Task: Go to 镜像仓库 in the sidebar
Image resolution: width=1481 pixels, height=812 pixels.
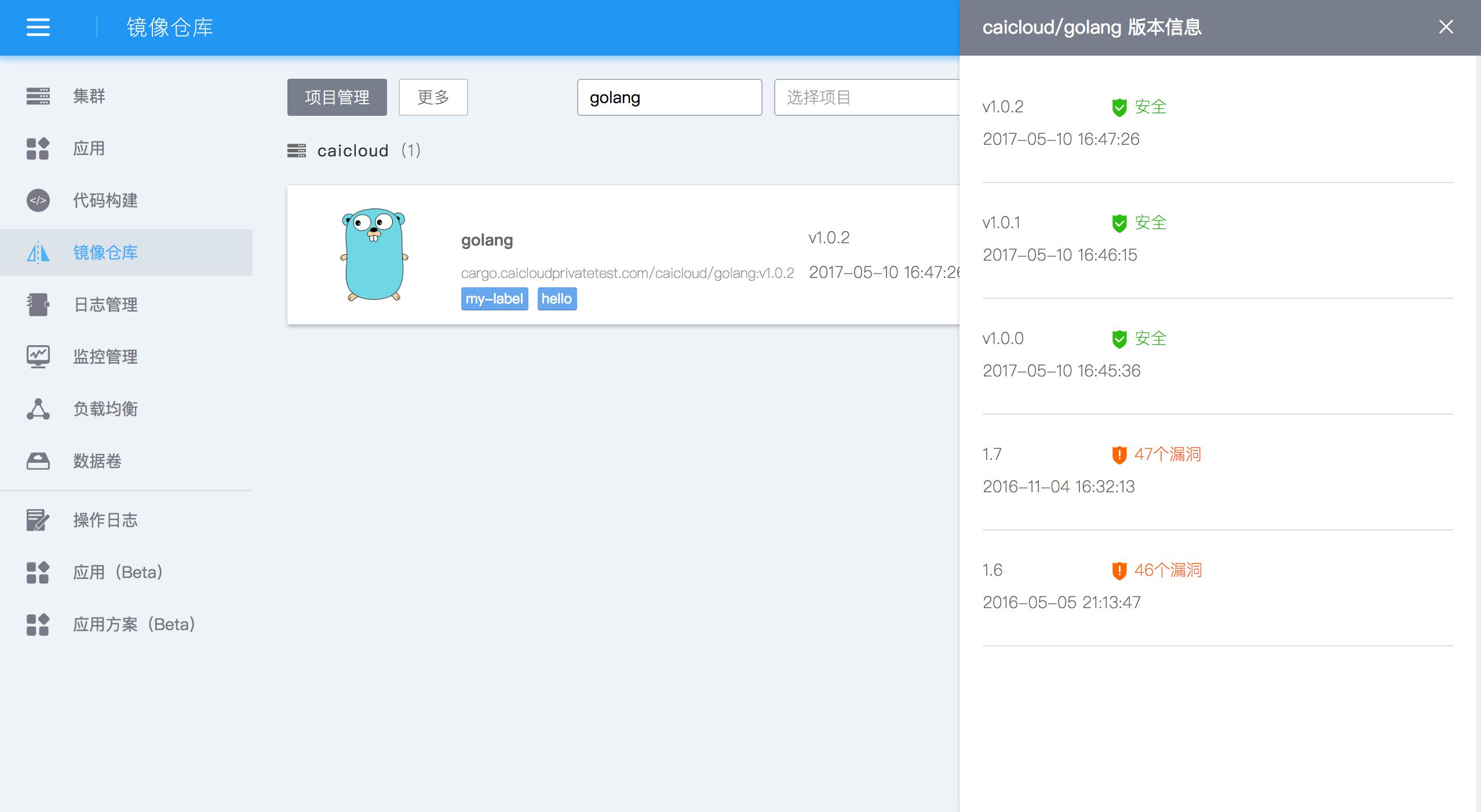Action: click(105, 253)
